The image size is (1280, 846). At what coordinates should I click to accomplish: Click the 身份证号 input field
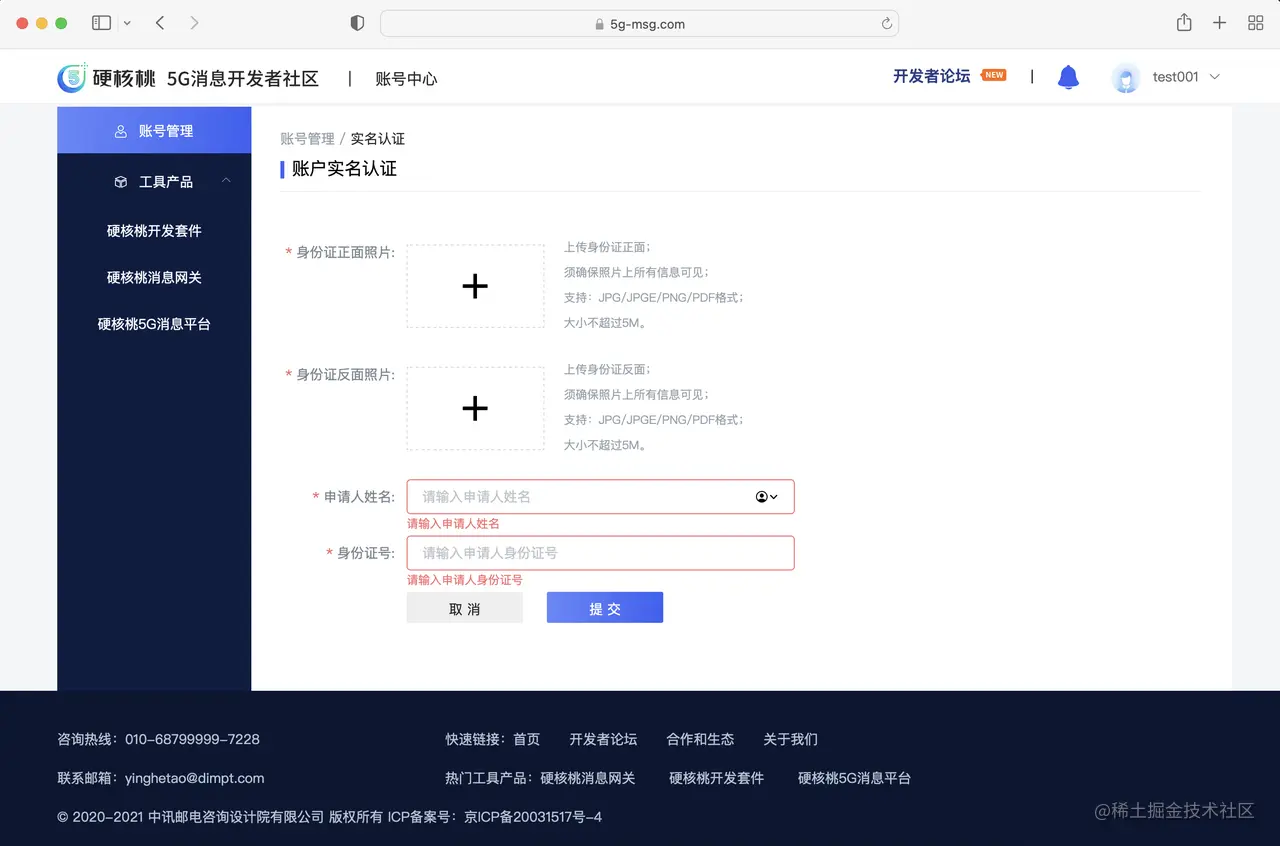(600, 553)
